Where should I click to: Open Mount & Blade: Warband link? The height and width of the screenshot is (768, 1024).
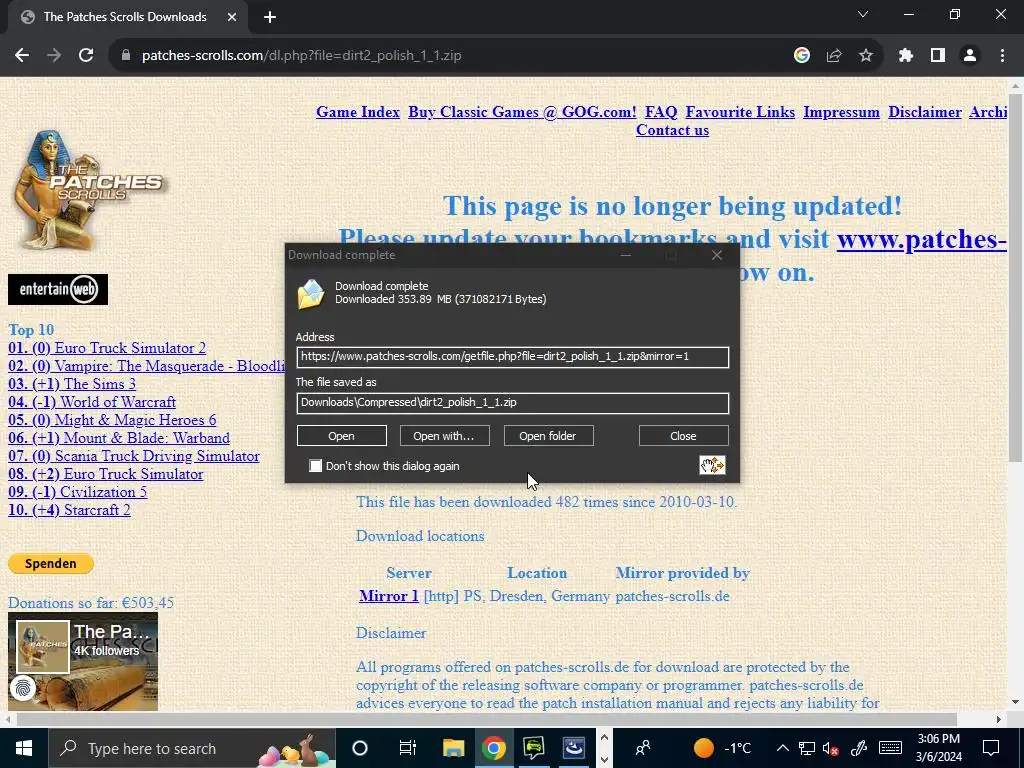(119, 438)
